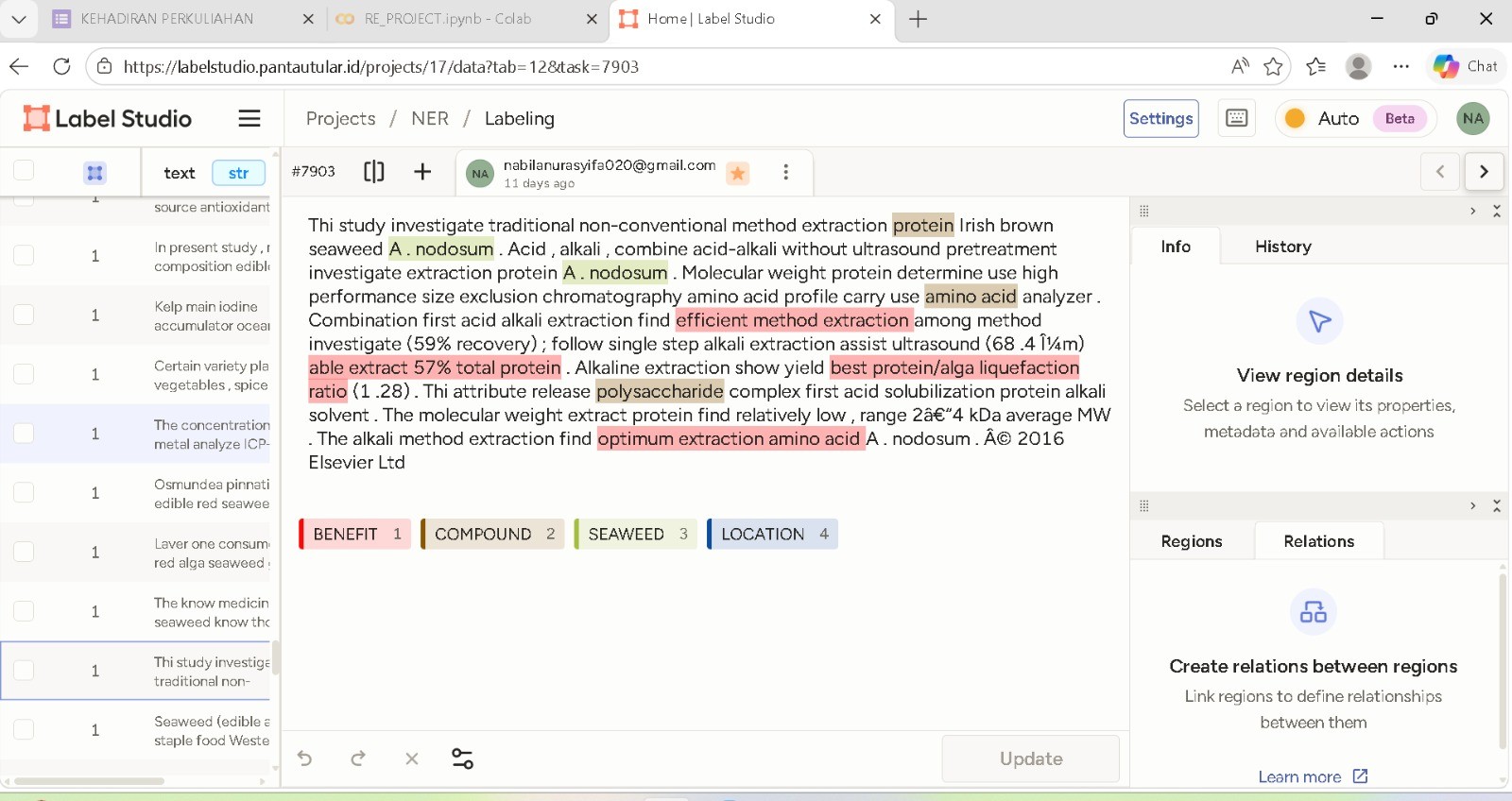This screenshot has height=801, width=1512.
Task: Open Projects breadcrumb link
Action: pyautogui.click(x=340, y=118)
